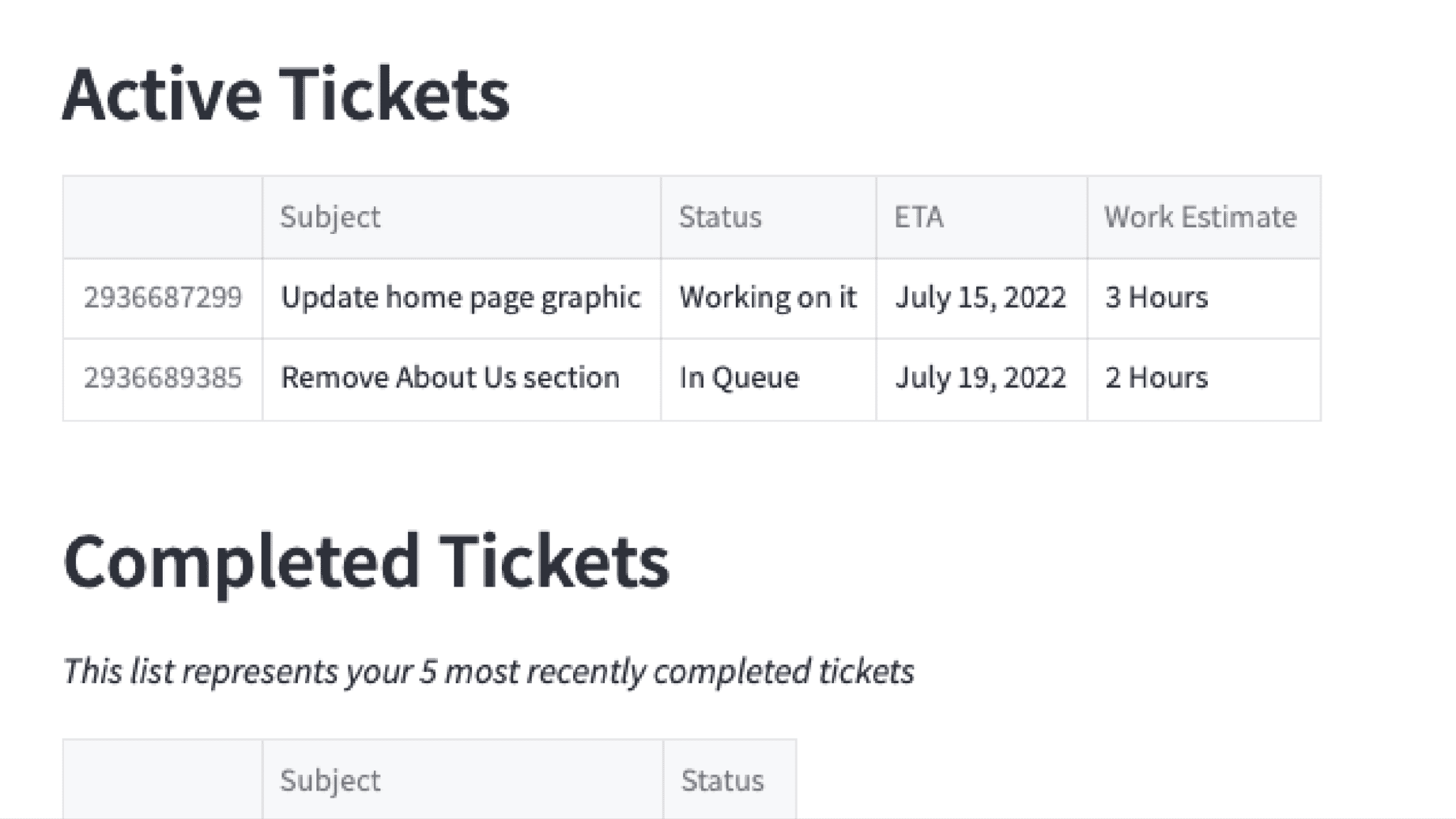Select the Update home page graphic subject

click(461, 297)
